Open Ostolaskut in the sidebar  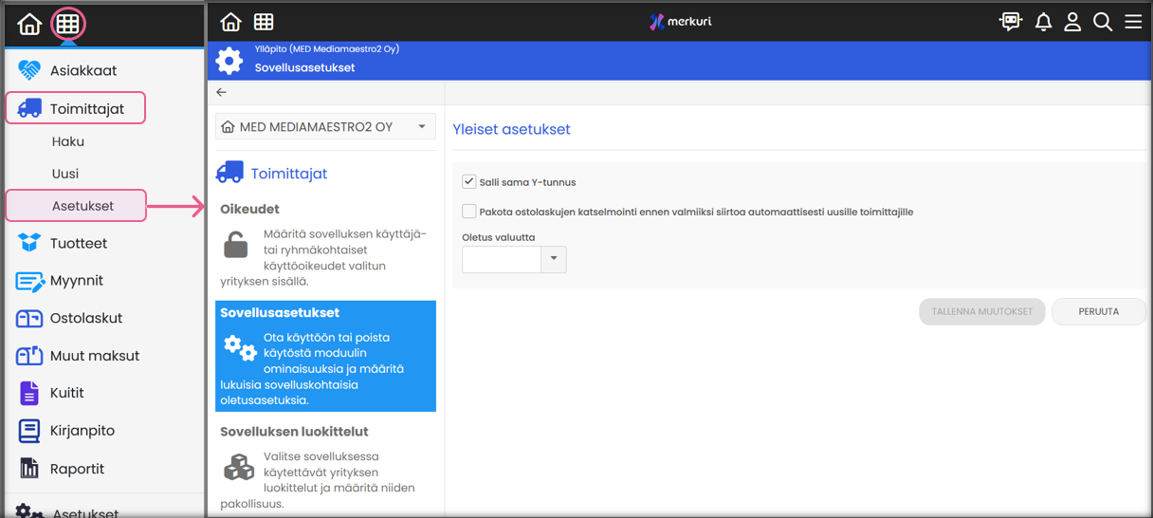86,318
